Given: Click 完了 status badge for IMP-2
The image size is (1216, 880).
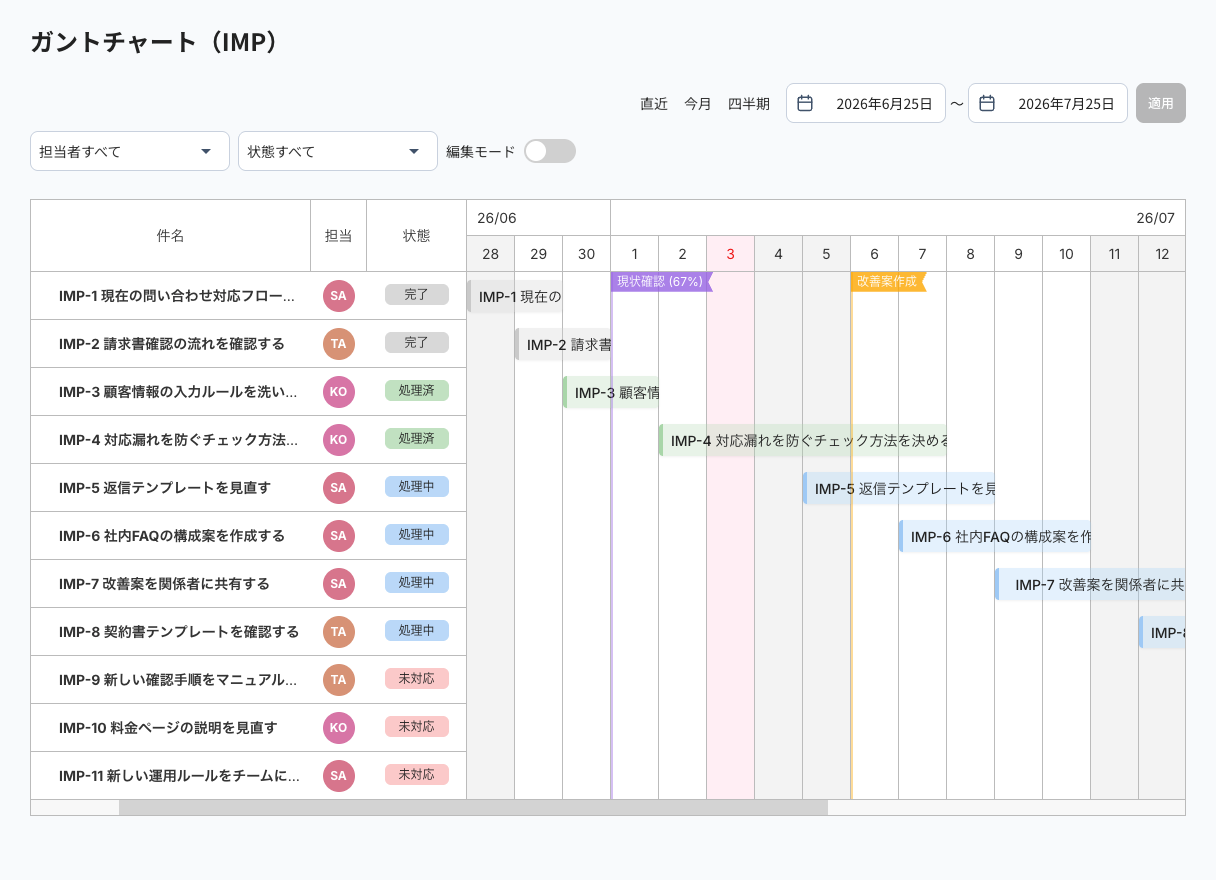Looking at the screenshot, I should pyautogui.click(x=417, y=343).
